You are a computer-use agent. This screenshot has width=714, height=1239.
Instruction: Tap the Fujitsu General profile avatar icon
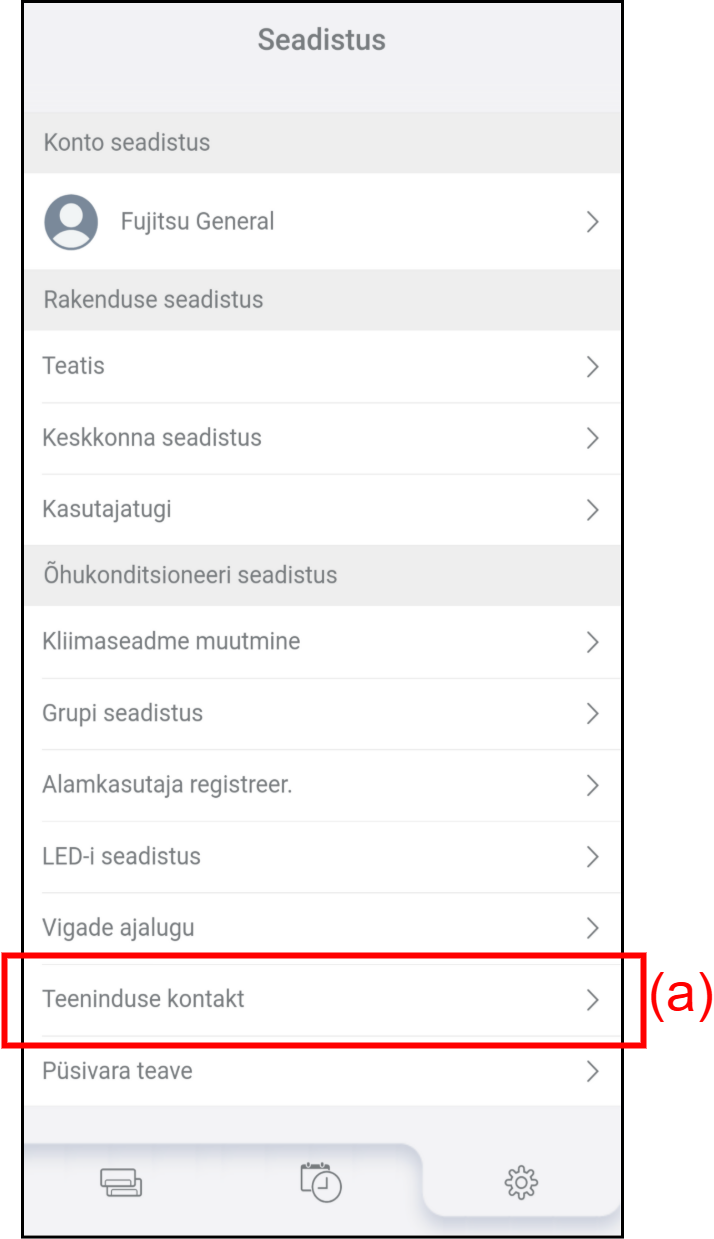[71, 222]
